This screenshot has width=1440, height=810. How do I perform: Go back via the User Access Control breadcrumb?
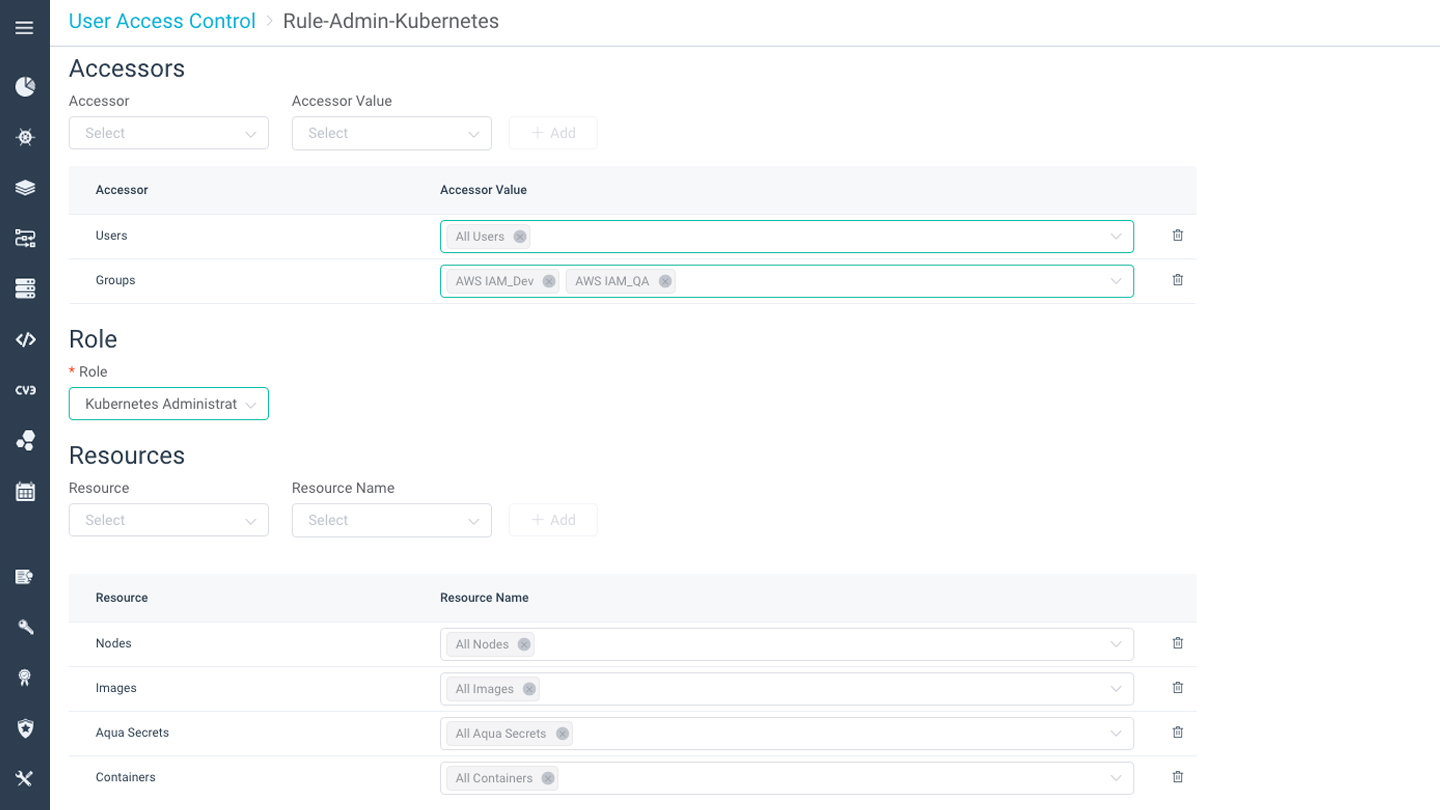[x=161, y=20]
